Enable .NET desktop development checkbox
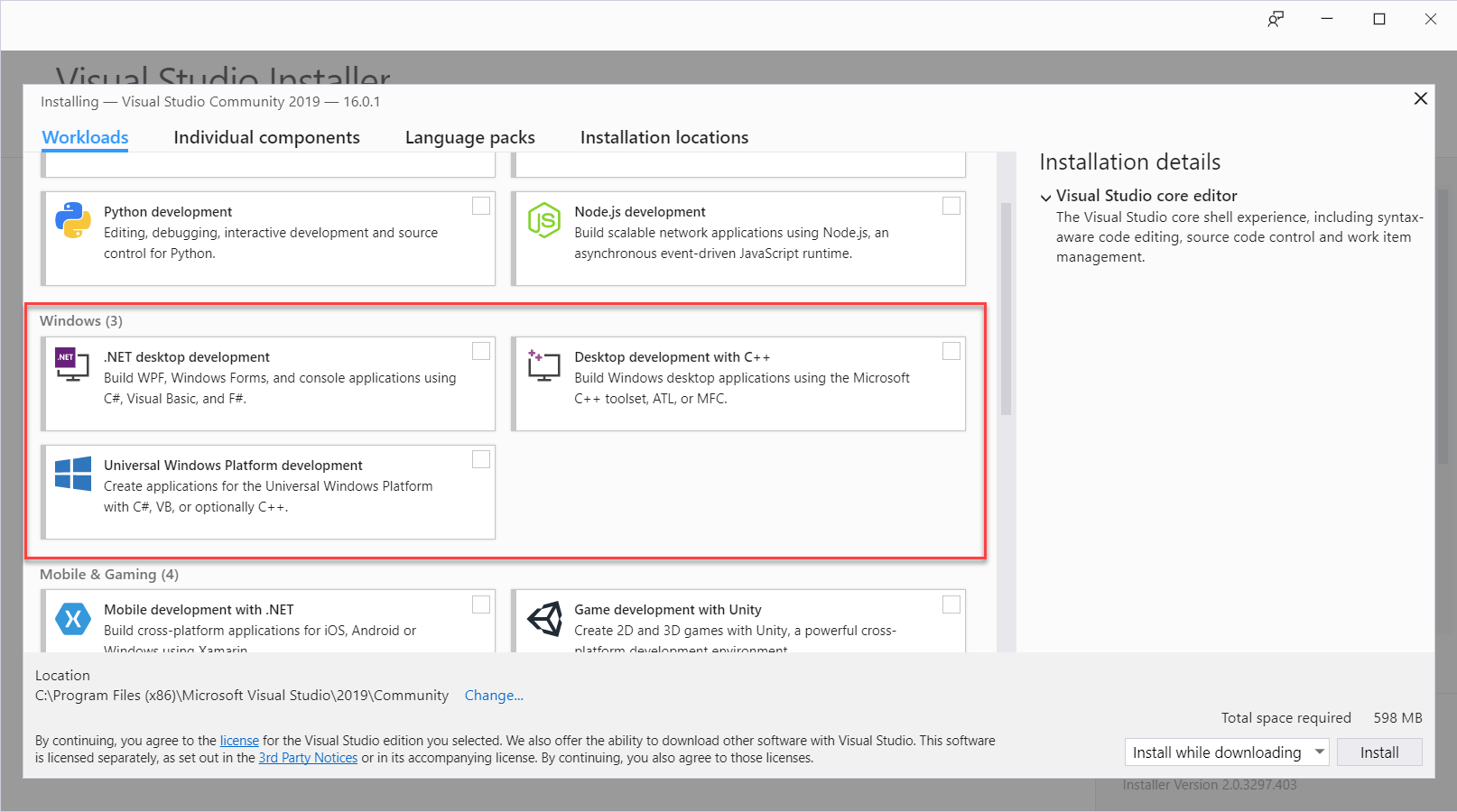Screen dimensions: 1457x812 coord(481,351)
